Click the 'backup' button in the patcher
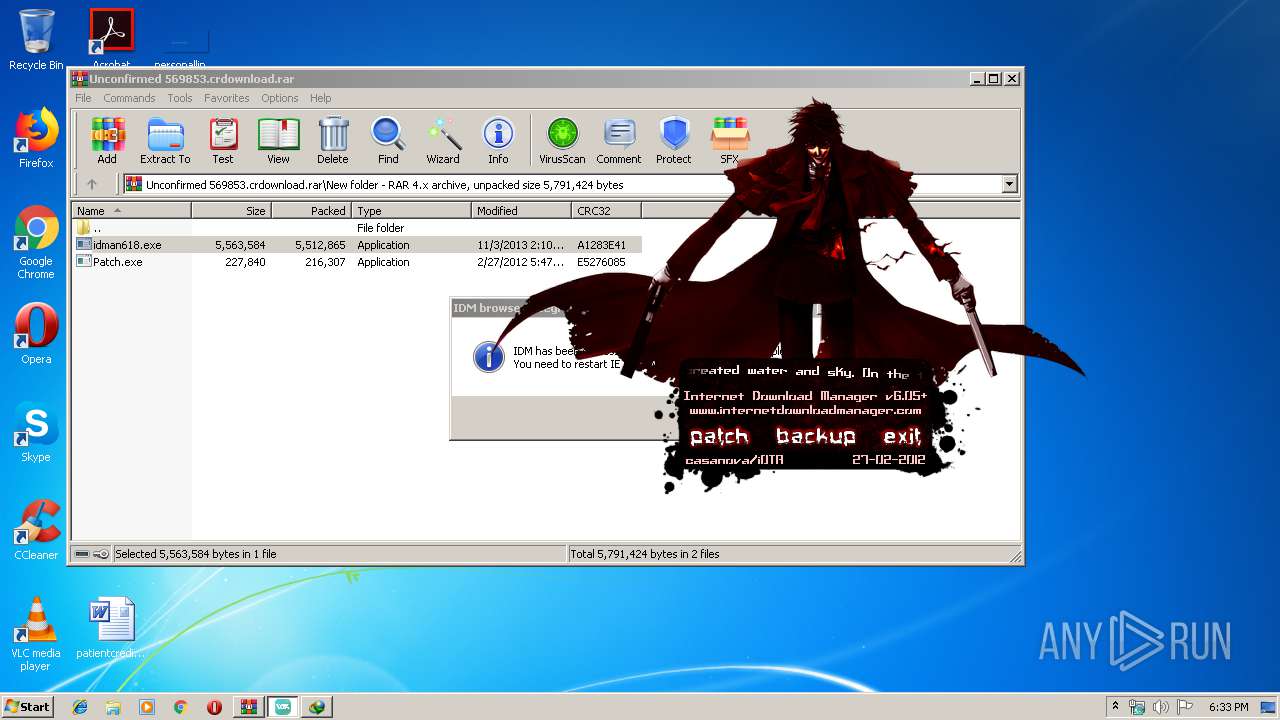Image resolution: width=1280 pixels, height=720 pixels. click(816, 437)
